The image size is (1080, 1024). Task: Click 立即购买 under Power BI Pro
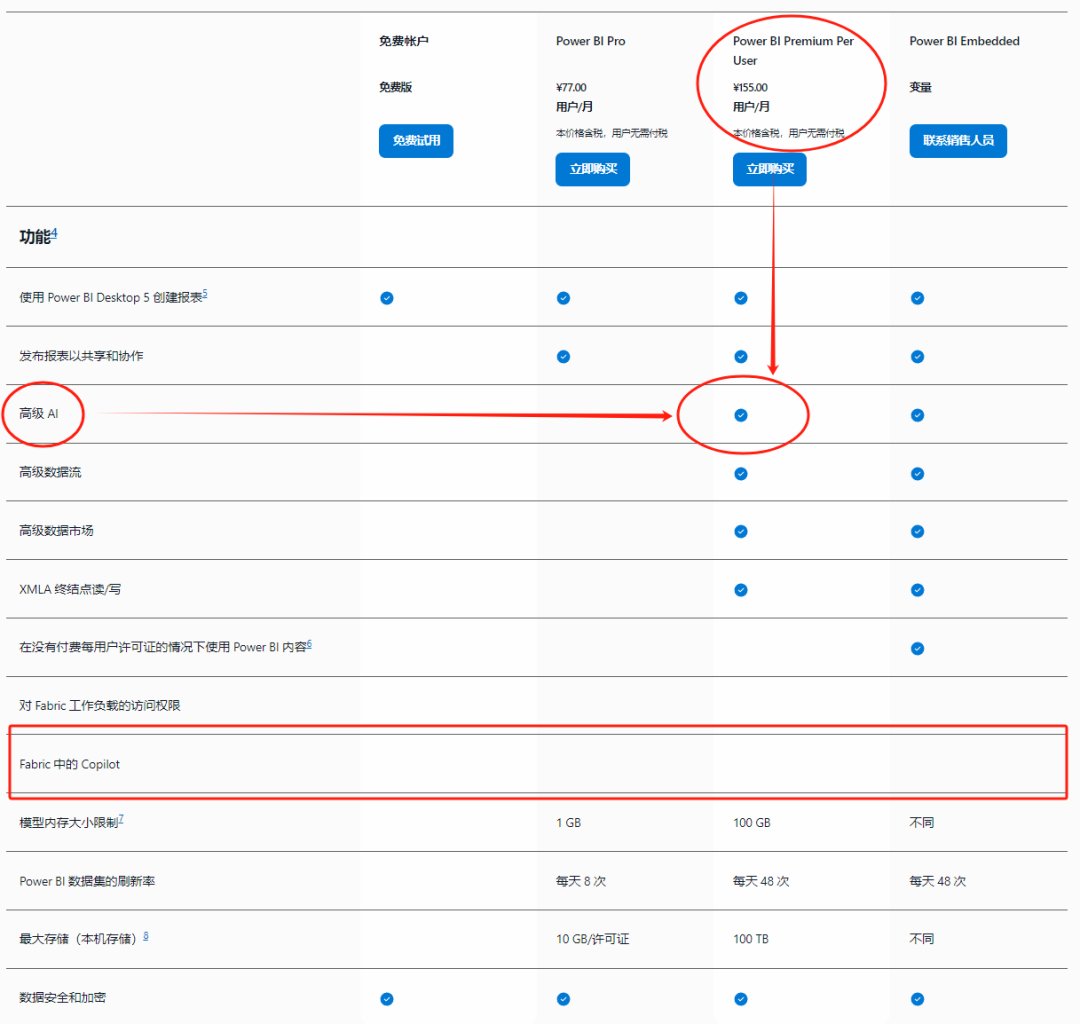pyautogui.click(x=592, y=169)
